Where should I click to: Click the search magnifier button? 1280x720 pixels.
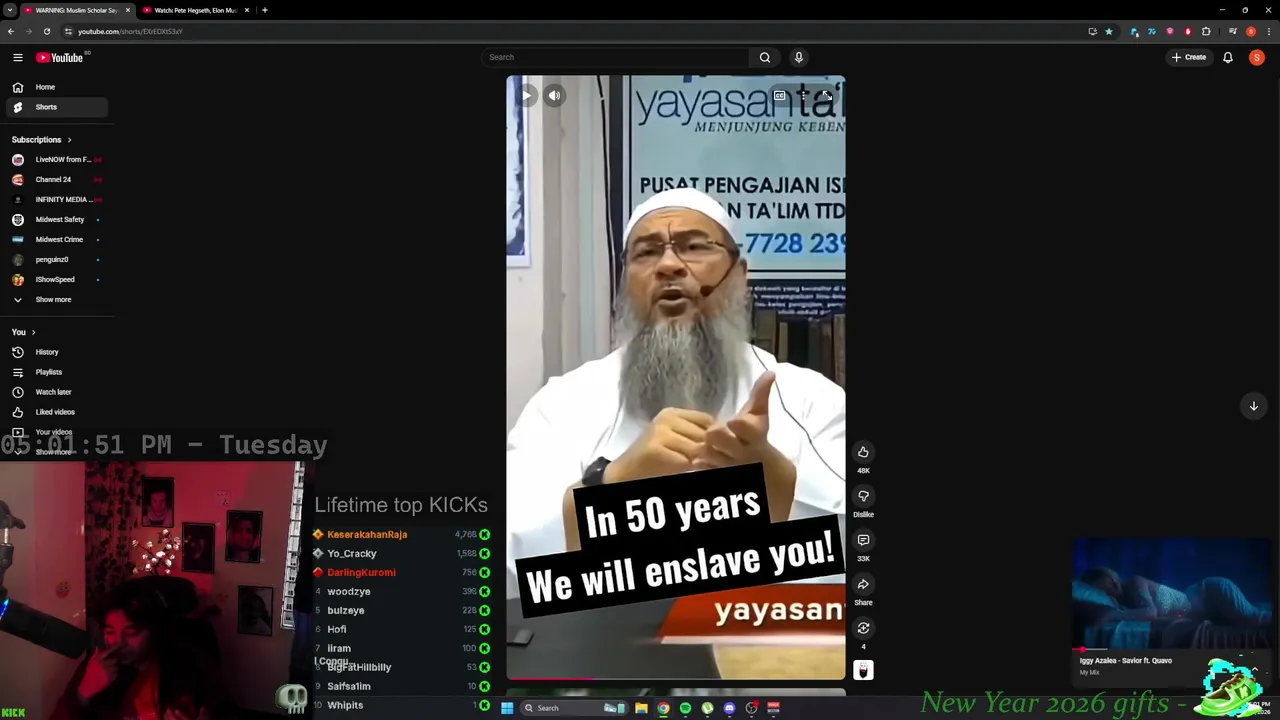pos(765,57)
